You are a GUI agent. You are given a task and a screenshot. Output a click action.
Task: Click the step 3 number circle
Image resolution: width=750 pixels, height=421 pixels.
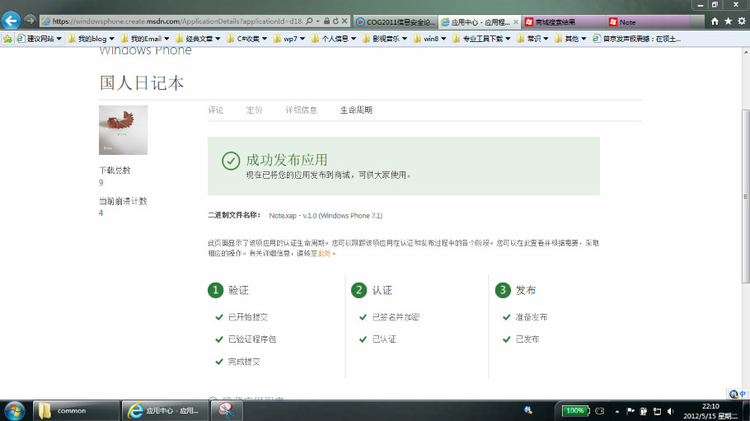pos(503,290)
